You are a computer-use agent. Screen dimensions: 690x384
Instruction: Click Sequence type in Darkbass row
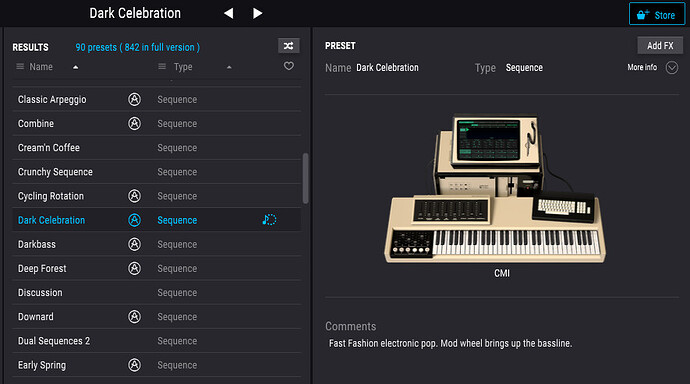coord(177,245)
